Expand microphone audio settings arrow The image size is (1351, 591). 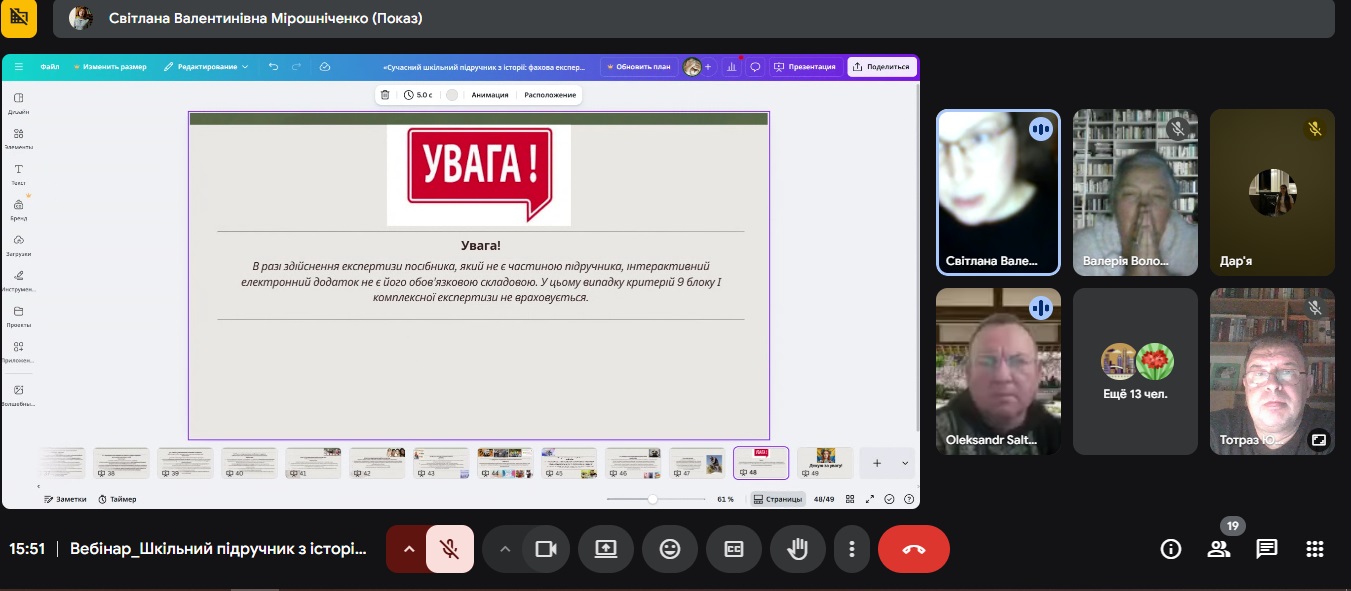pyautogui.click(x=408, y=549)
